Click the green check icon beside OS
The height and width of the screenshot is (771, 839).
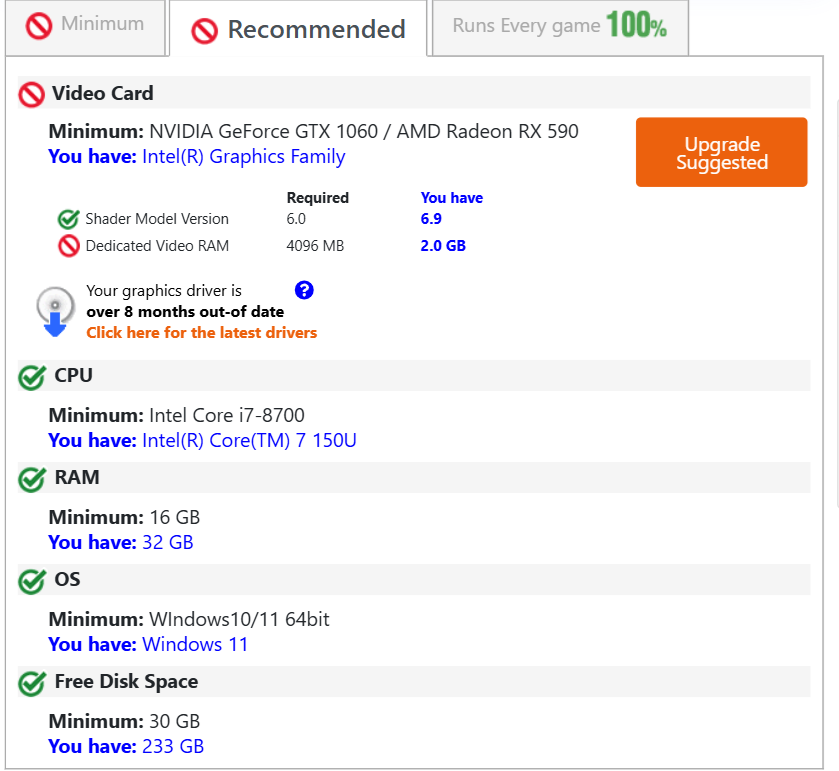tap(32, 581)
